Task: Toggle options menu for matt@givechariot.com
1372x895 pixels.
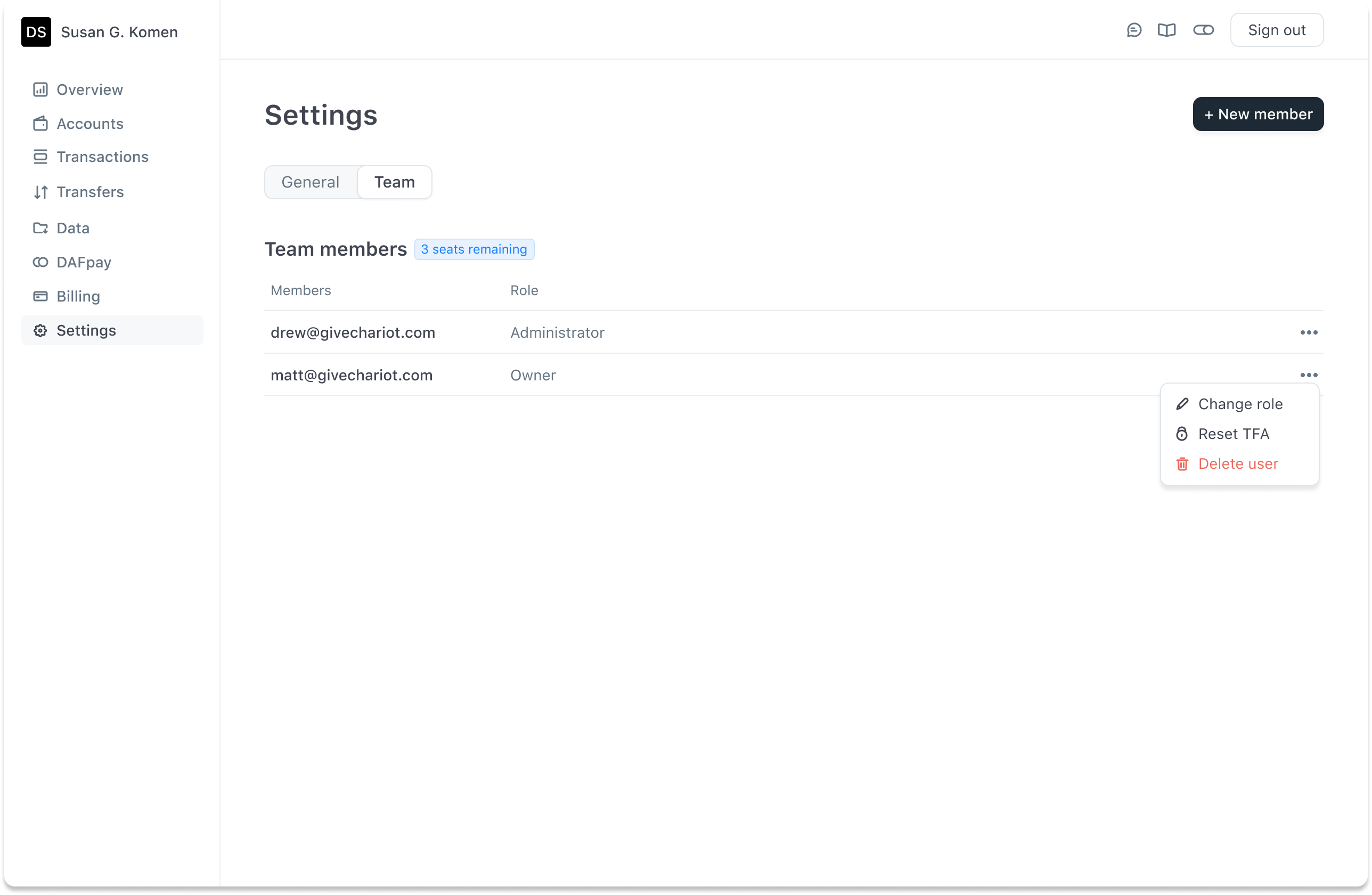Action: (x=1308, y=376)
